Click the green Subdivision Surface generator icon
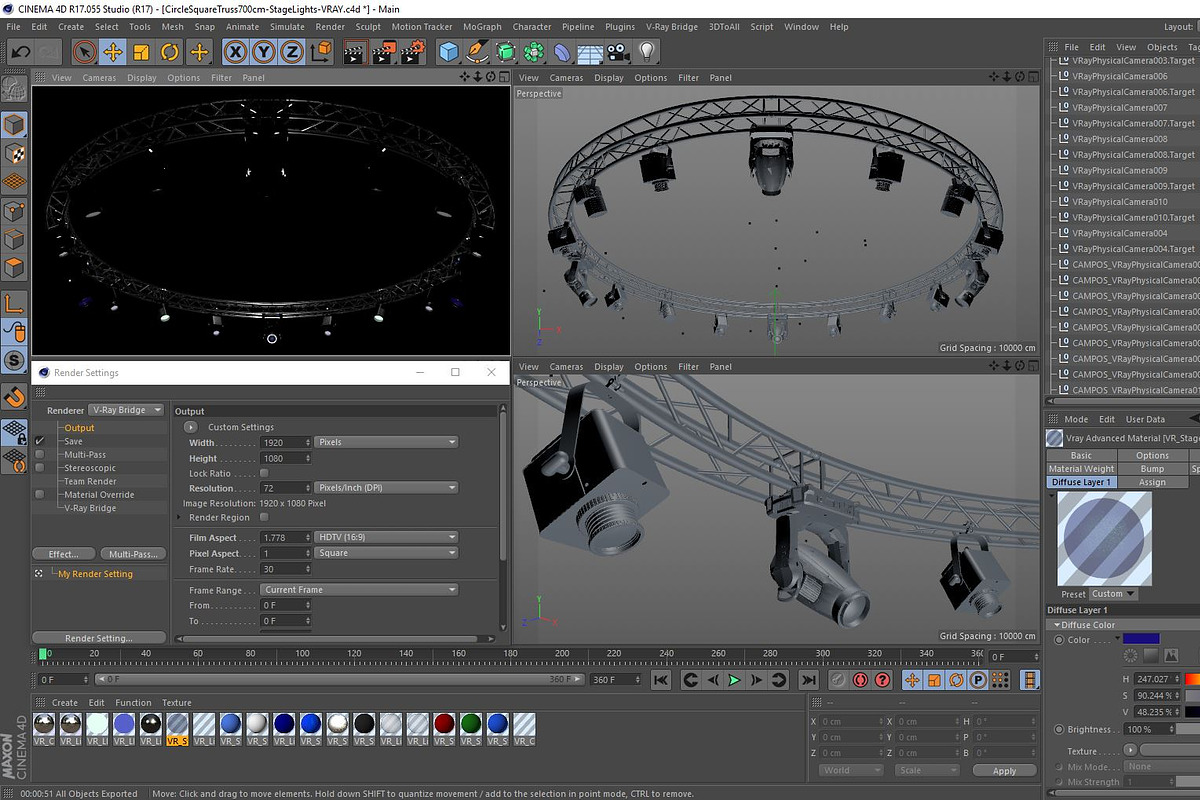The image size is (1200, 800). (506, 51)
